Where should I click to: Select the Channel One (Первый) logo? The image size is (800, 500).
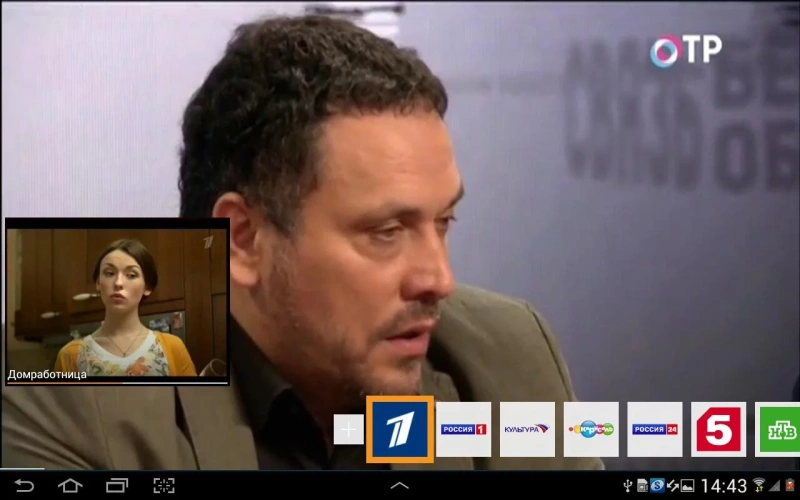coord(400,429)
